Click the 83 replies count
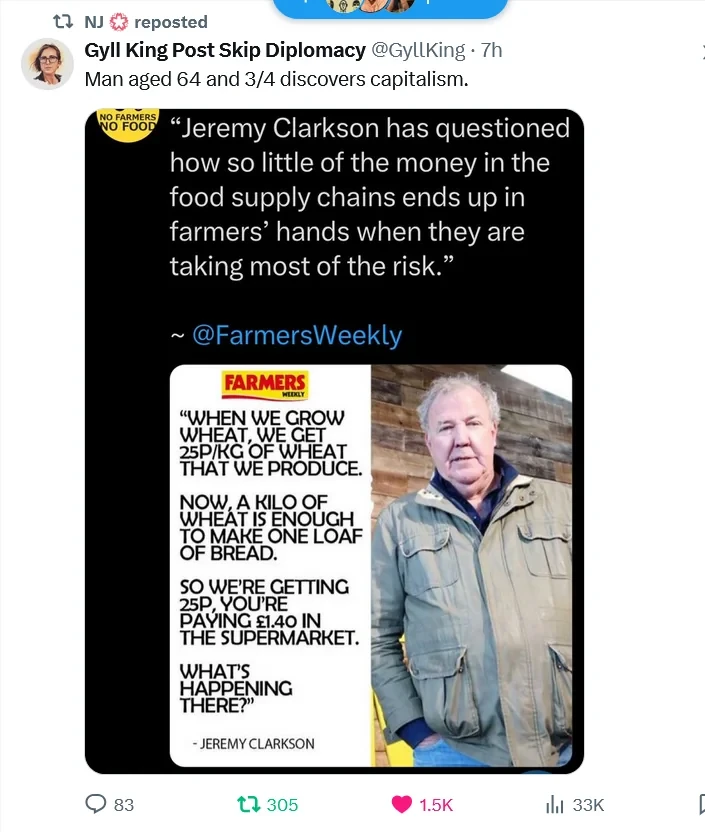Viewport: 705px width, 832px height. (x=124, y=805)
